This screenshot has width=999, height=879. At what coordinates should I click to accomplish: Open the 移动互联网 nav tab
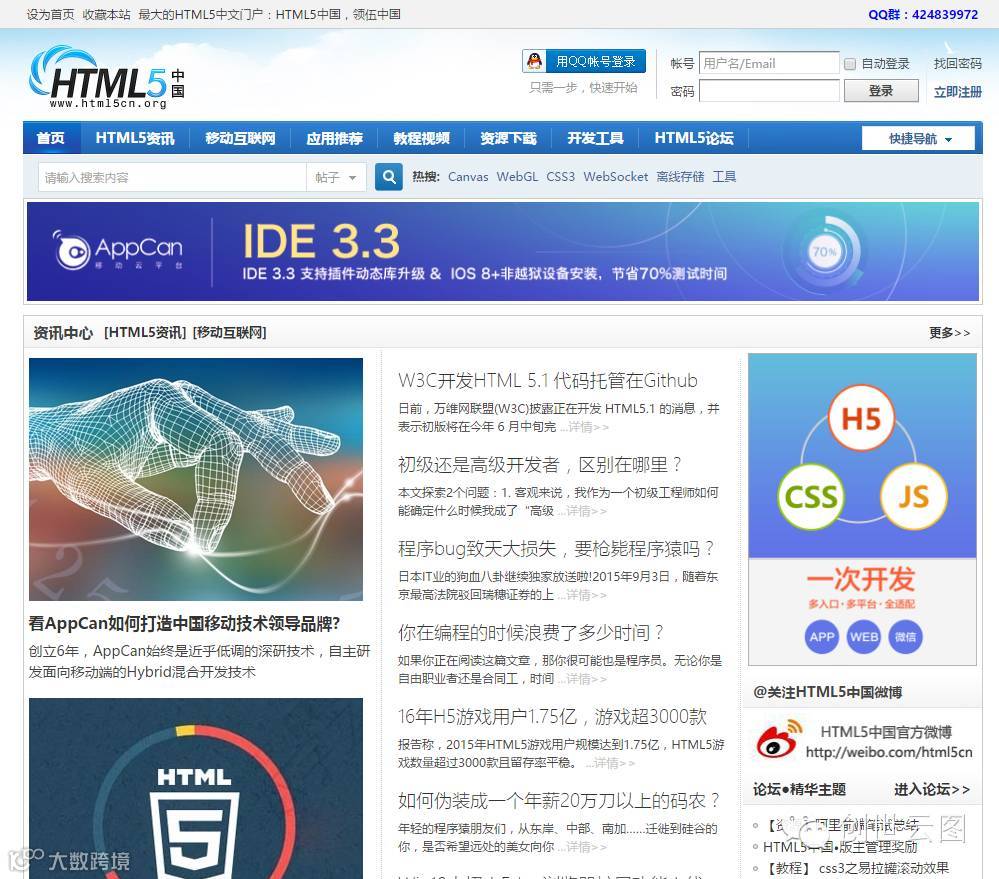point(240,138)
